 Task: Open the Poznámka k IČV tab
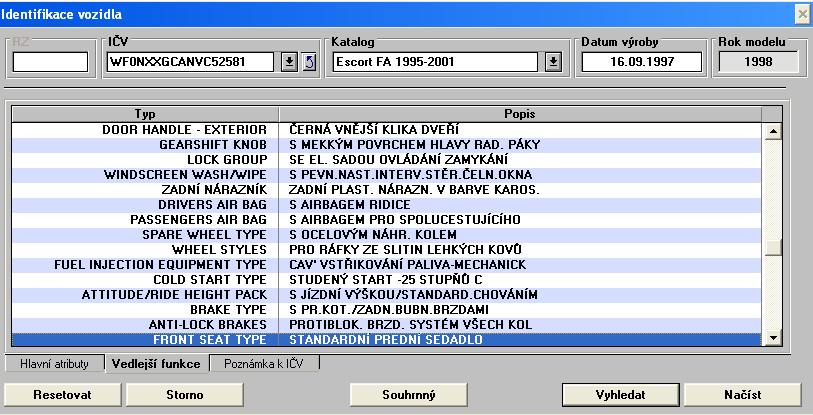264,363
